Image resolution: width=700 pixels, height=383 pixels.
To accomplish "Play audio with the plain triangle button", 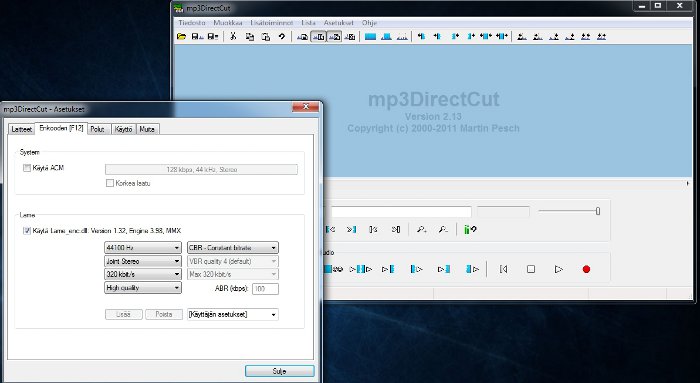I will click(x=558, y=269).
